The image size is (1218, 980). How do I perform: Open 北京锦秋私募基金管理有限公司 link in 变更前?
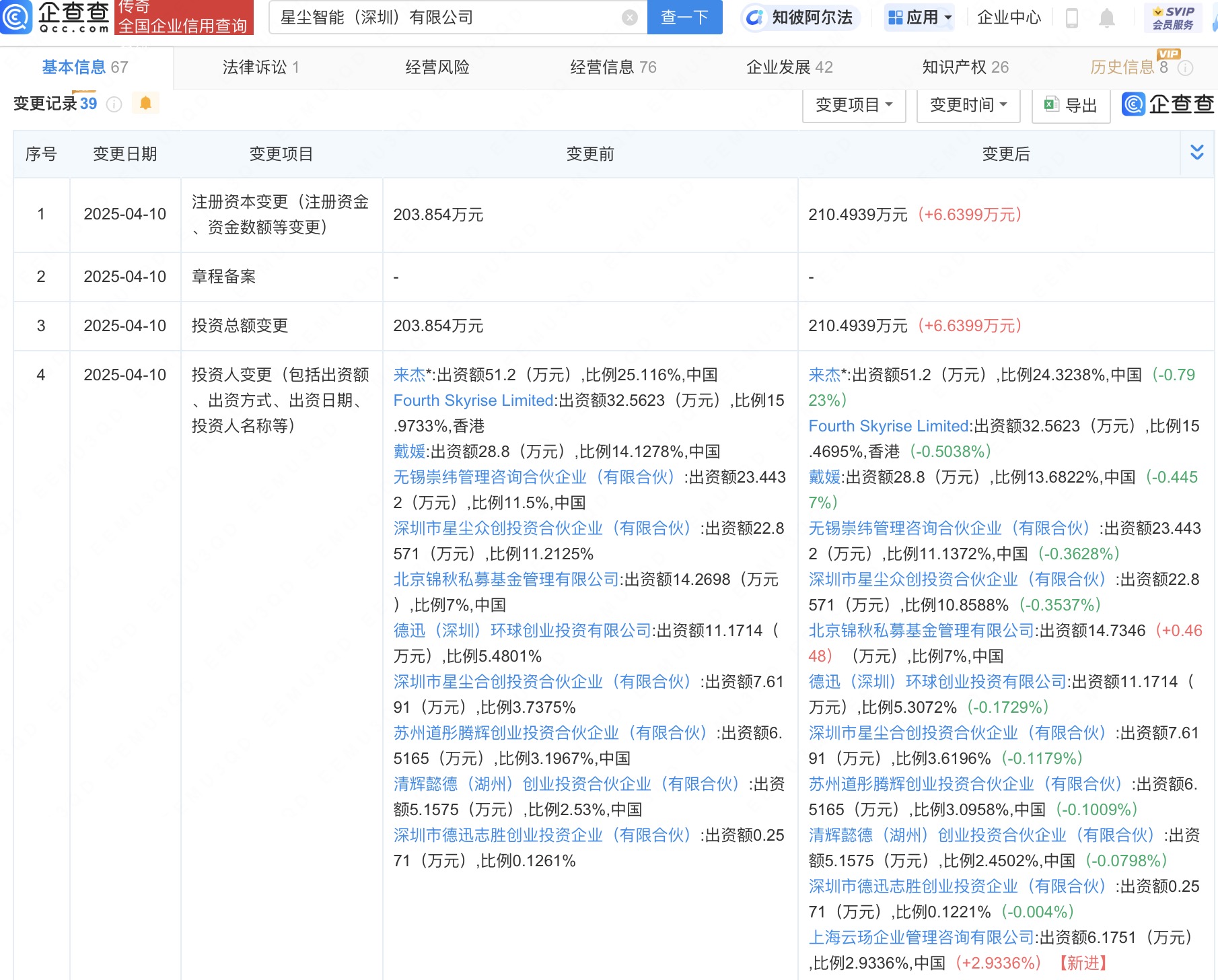(506, 580)
